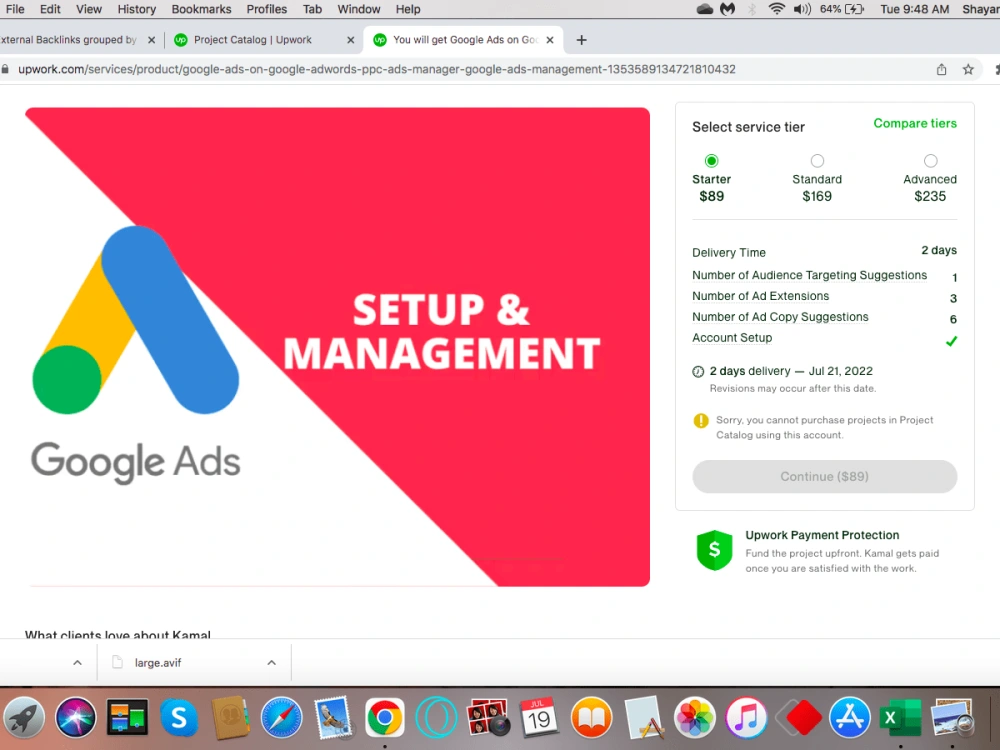Launch Siri from the dock
Screen dimensions: 1000x750
76,717
